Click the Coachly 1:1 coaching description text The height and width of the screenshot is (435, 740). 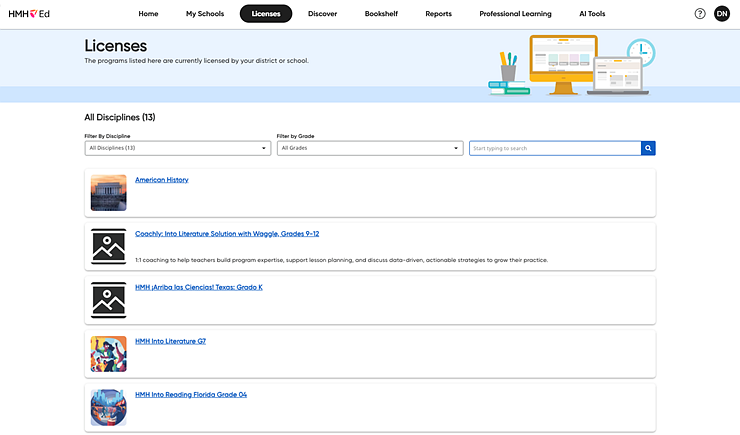[x=341, y=260]
